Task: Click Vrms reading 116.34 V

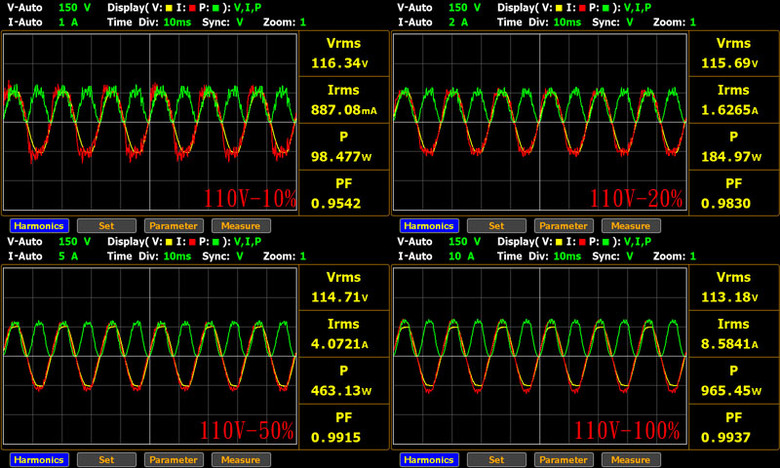Action: (x=340, y=63)
